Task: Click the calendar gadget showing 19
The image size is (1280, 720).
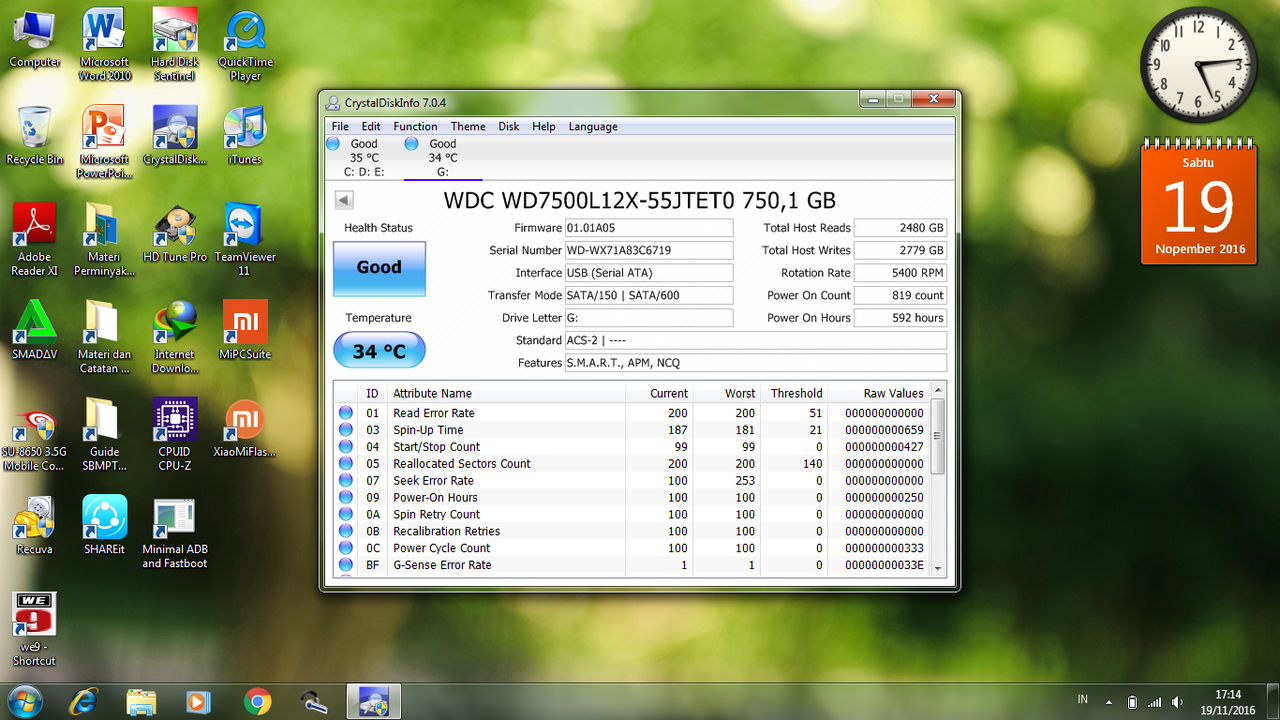Action: pos(1199,202)
